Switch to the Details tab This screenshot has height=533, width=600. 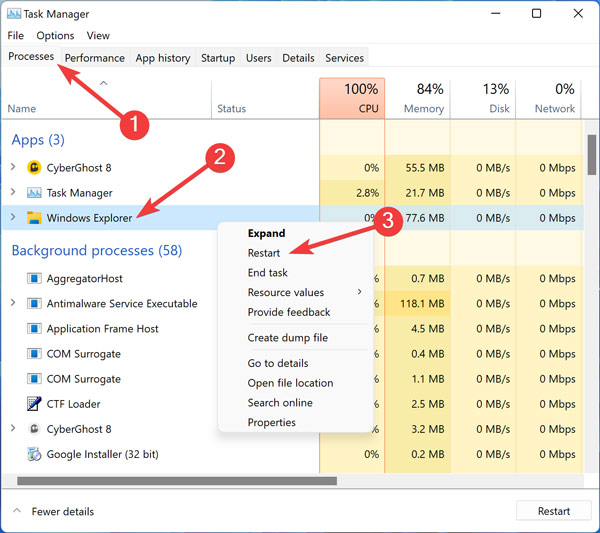coord(298,58)
